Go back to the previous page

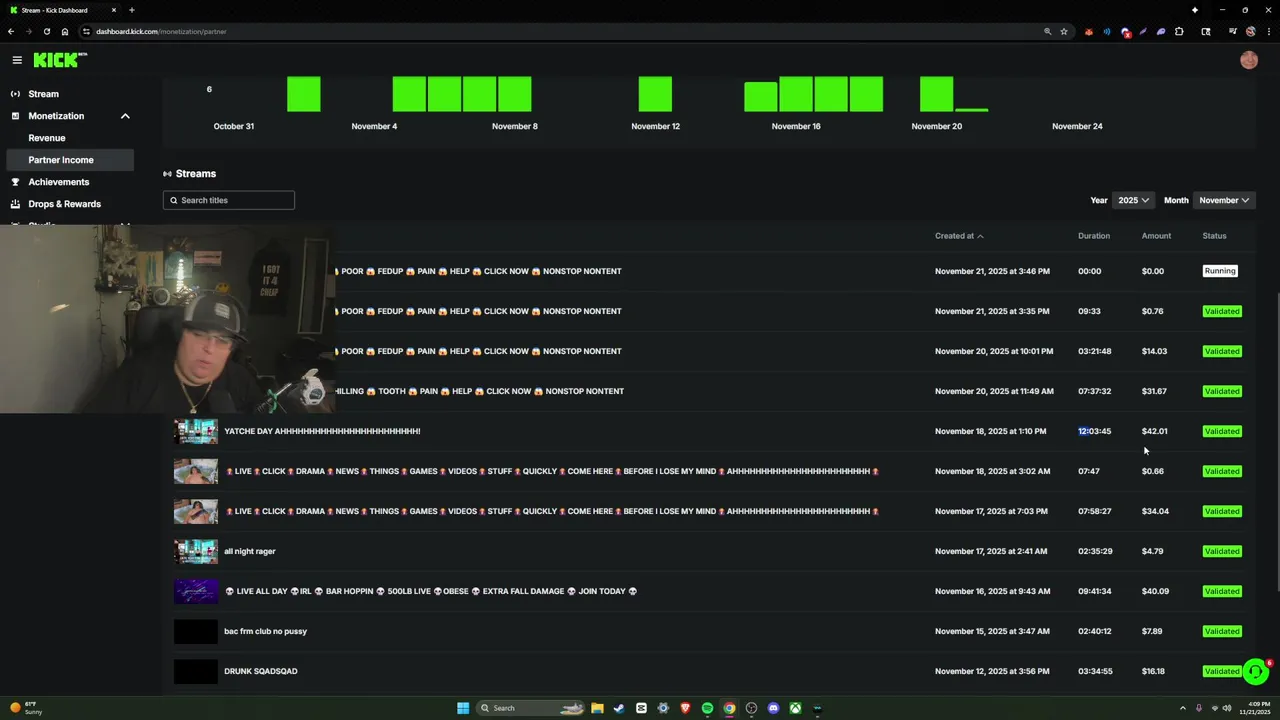pyautogui.click(x=11, y=31)
